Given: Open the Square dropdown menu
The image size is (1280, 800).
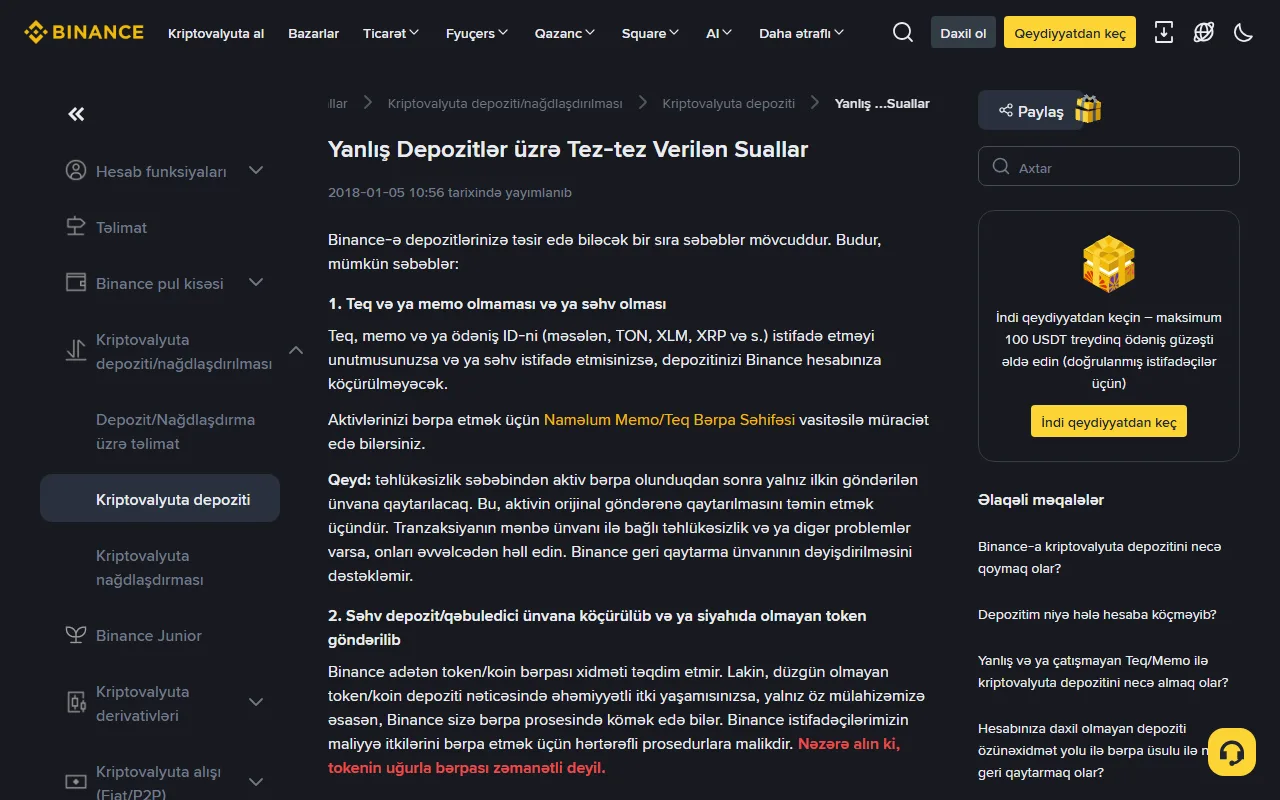Looking at the screenshot, I should (651, 33).
